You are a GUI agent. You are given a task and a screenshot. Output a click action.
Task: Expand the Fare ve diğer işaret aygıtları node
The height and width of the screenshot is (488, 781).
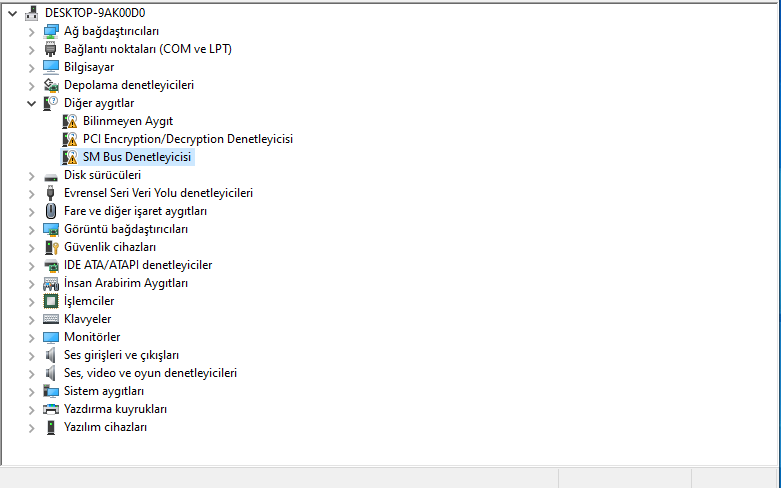pos(31,212)
